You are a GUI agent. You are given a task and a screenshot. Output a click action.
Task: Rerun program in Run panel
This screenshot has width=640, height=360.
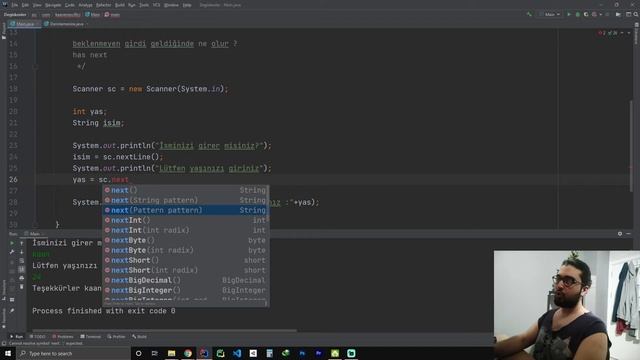point(12,243)
